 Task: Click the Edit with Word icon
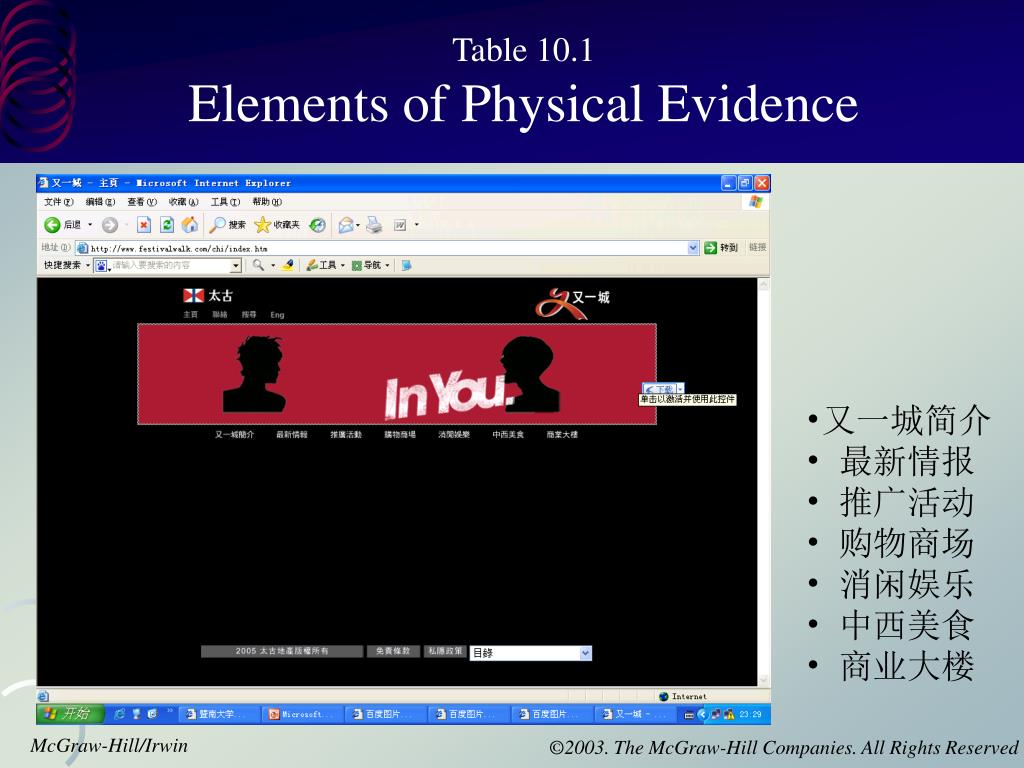click(400, 225)
